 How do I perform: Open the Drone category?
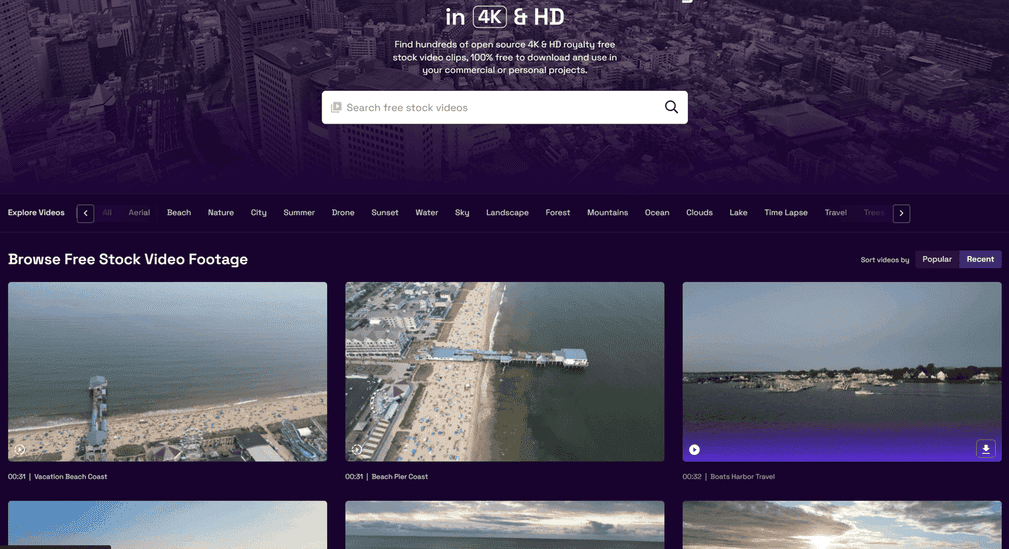pyautogui.click(x=343, y=212)
